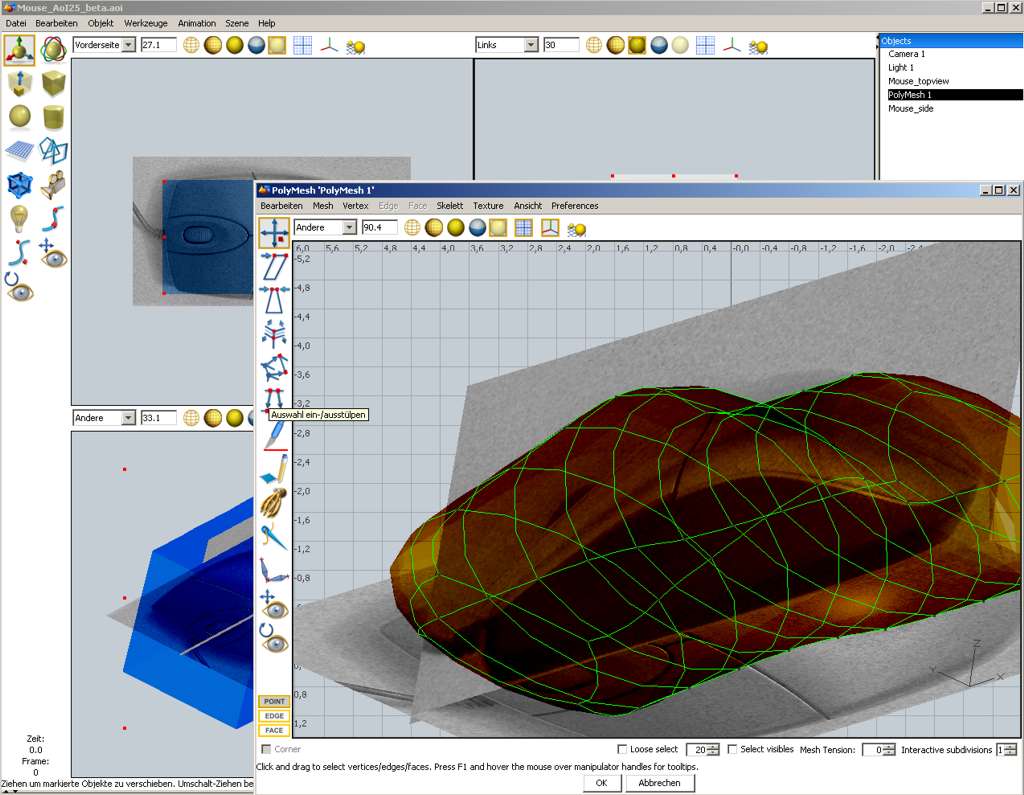Select Camera 1 in Objects list
The image size is (1024, 795).
906,54
